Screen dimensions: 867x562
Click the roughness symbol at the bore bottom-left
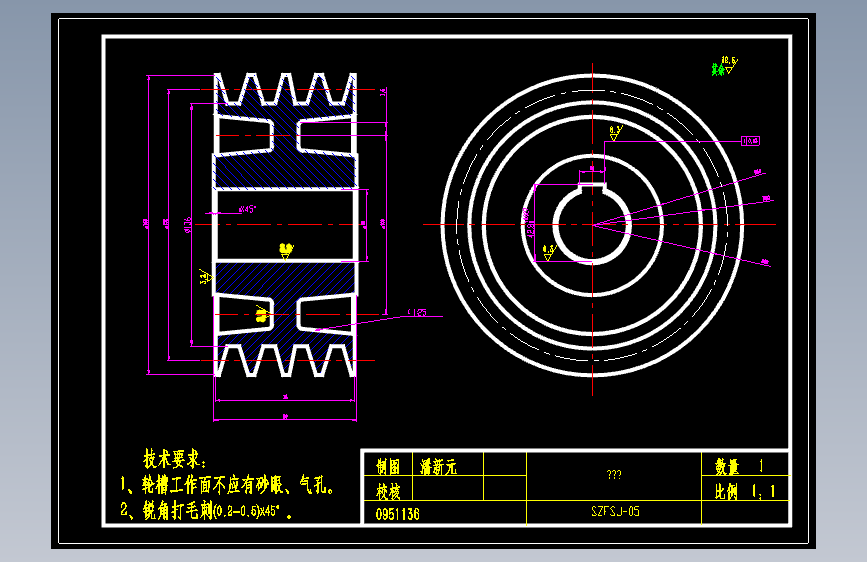(549, 252)
